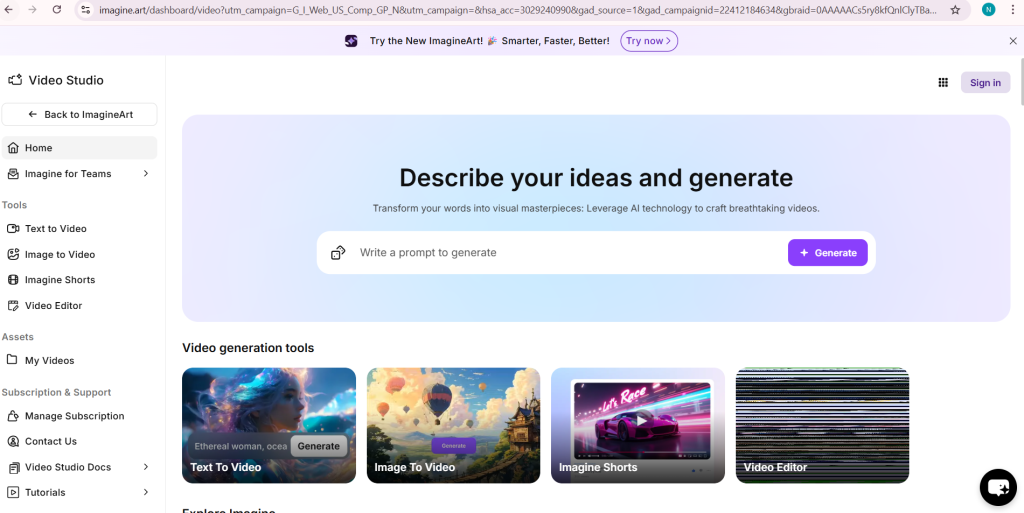The height and width of the screenshot is (513, 1024).
Task: Click the browser profile avatar icon
Action: click(988, 10)
